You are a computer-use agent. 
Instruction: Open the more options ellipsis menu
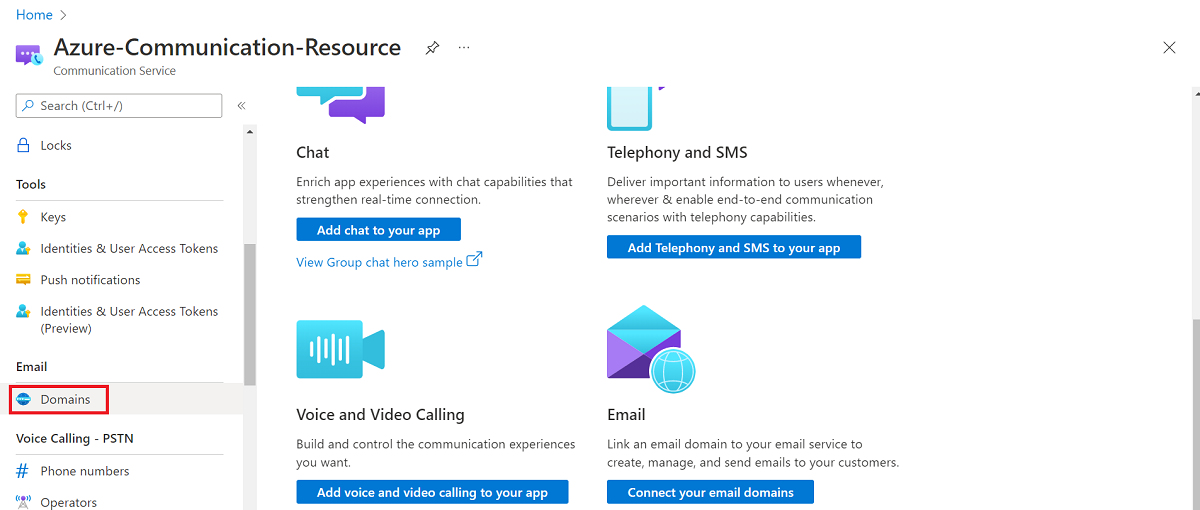click(x=464, y=47)
